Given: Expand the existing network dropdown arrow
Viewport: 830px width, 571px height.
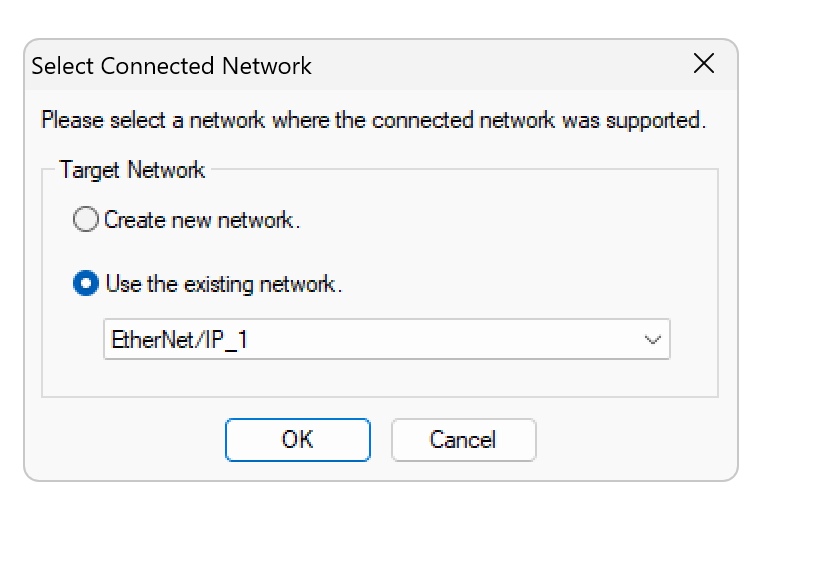Looking at the screenshot, I should coord(653,339).
